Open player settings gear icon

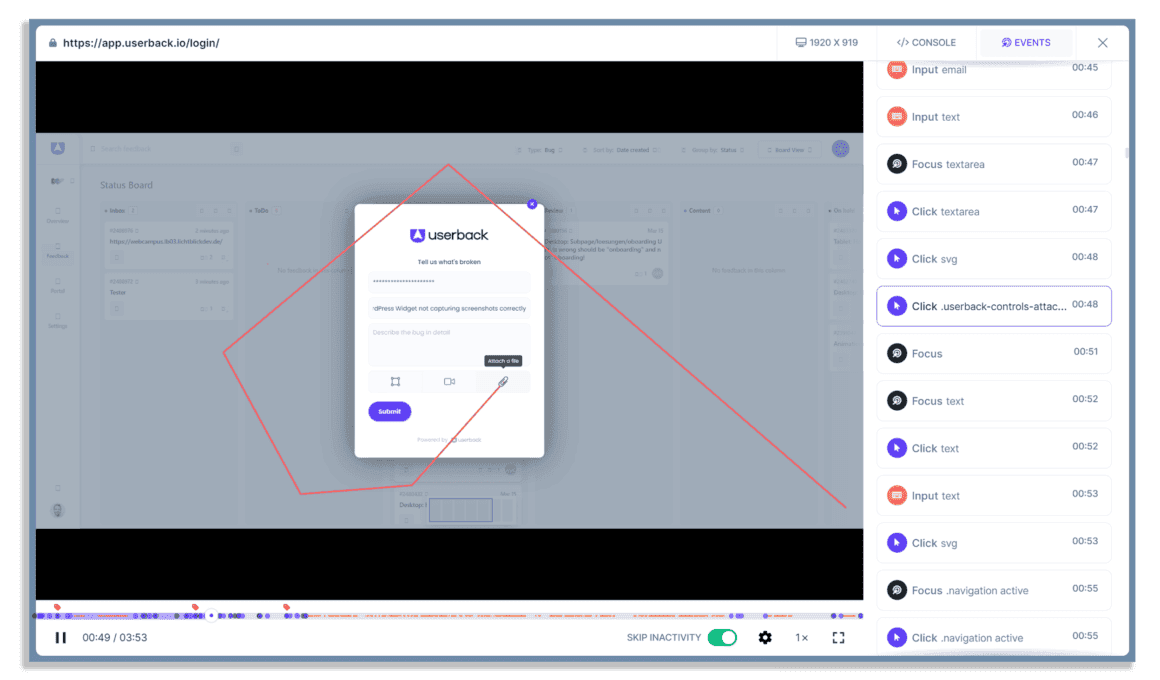click(765, 637)
